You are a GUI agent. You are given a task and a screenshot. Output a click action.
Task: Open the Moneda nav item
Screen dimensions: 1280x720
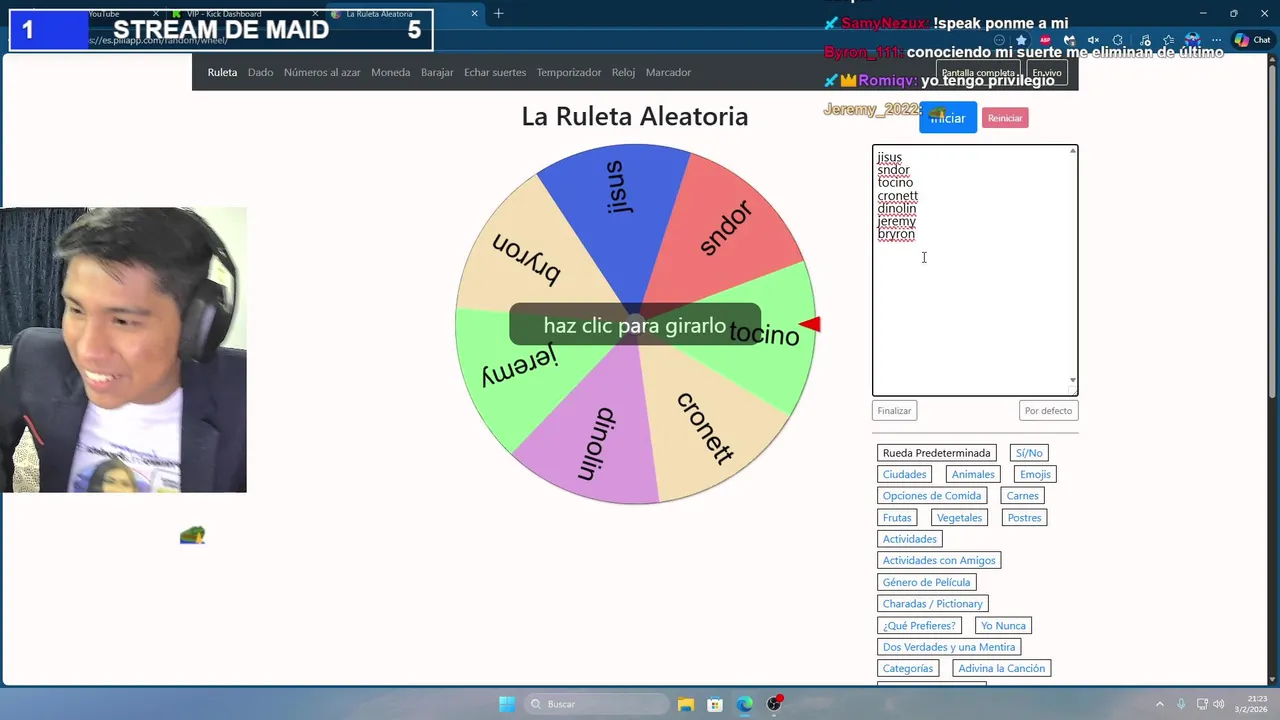tap(390, 72)
